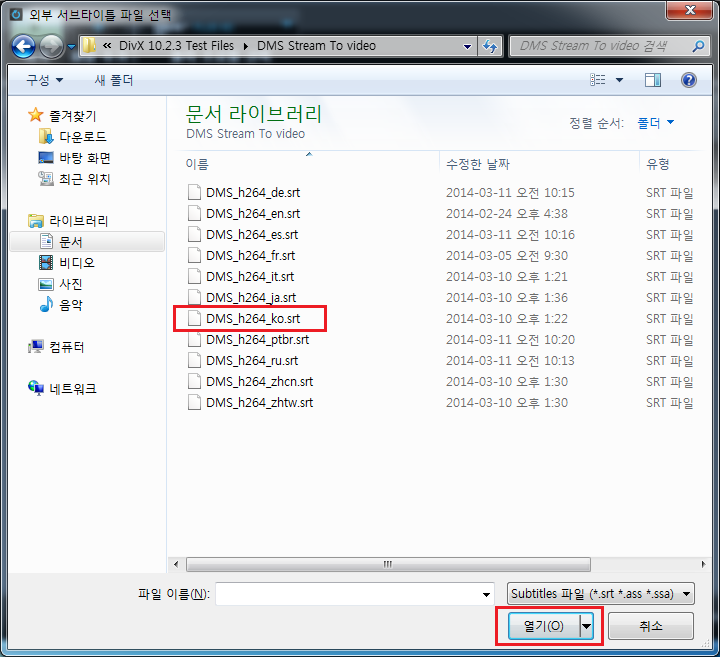The image size is (720, 657).
Task: Select 즐겨찾기 in navigation pane
Action: click(62, 116)
